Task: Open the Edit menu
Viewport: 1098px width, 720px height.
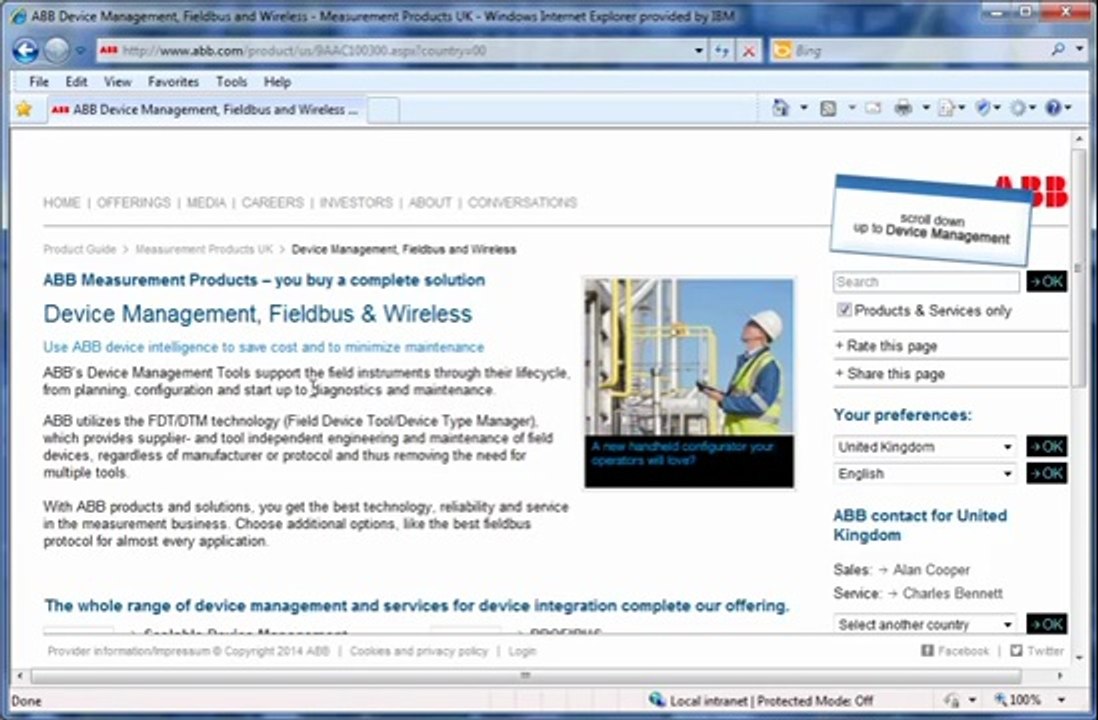Action: tap(76, 82)
